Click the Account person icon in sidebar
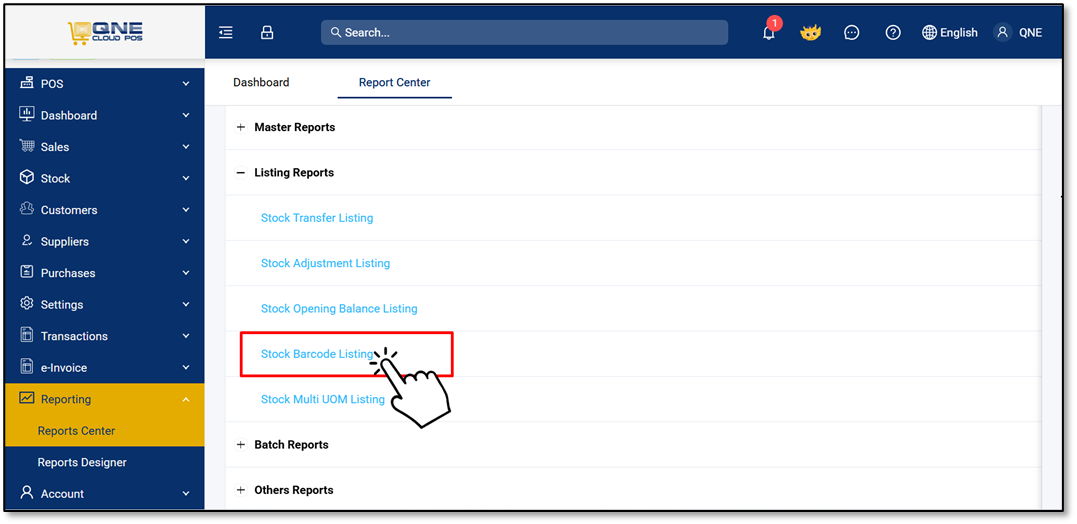This screenshot has height=524, width=1077. (27, 492)
